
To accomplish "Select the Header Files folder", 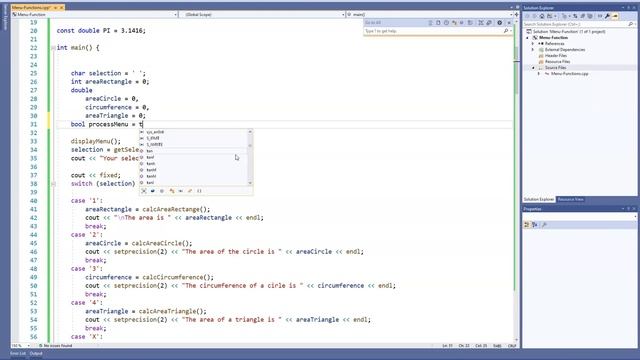I will coord(556,56).
